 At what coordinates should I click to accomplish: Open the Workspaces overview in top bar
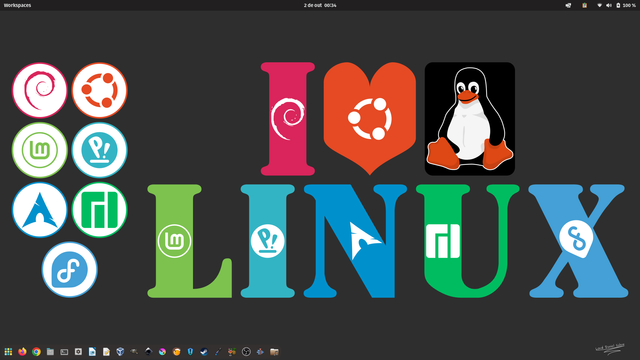click(17, 5)
